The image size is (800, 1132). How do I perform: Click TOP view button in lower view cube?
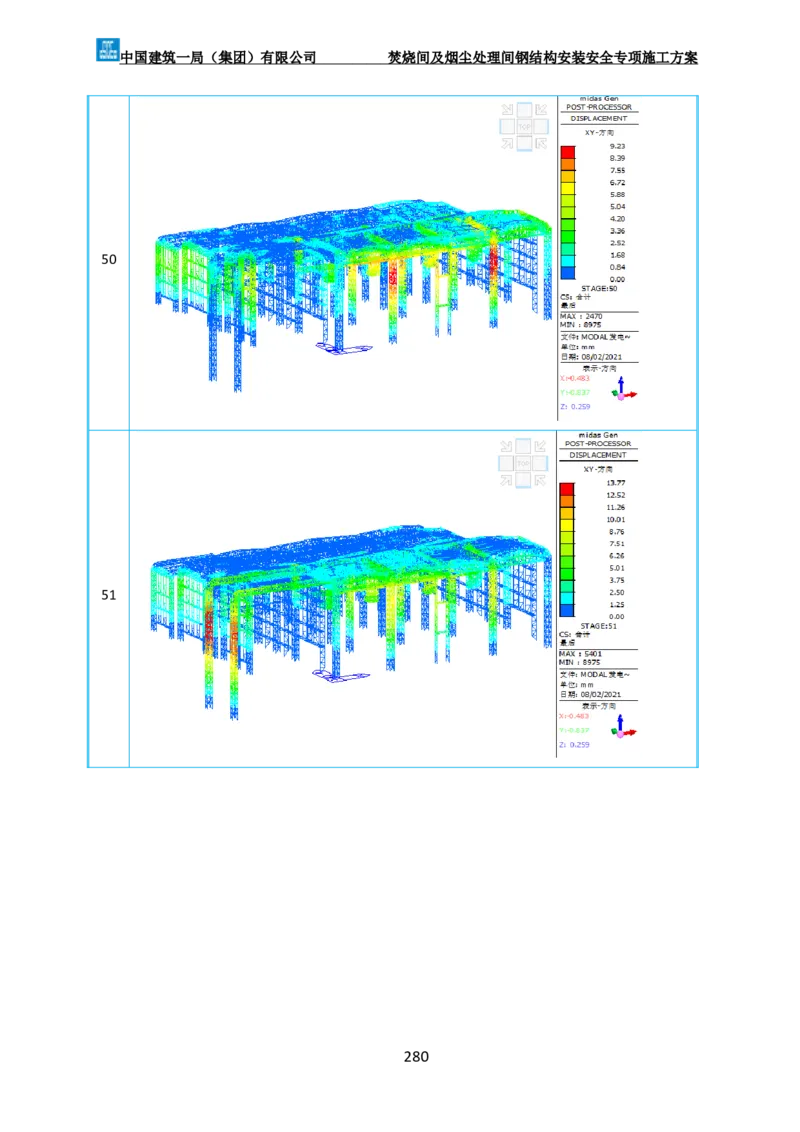pos(524,463)
